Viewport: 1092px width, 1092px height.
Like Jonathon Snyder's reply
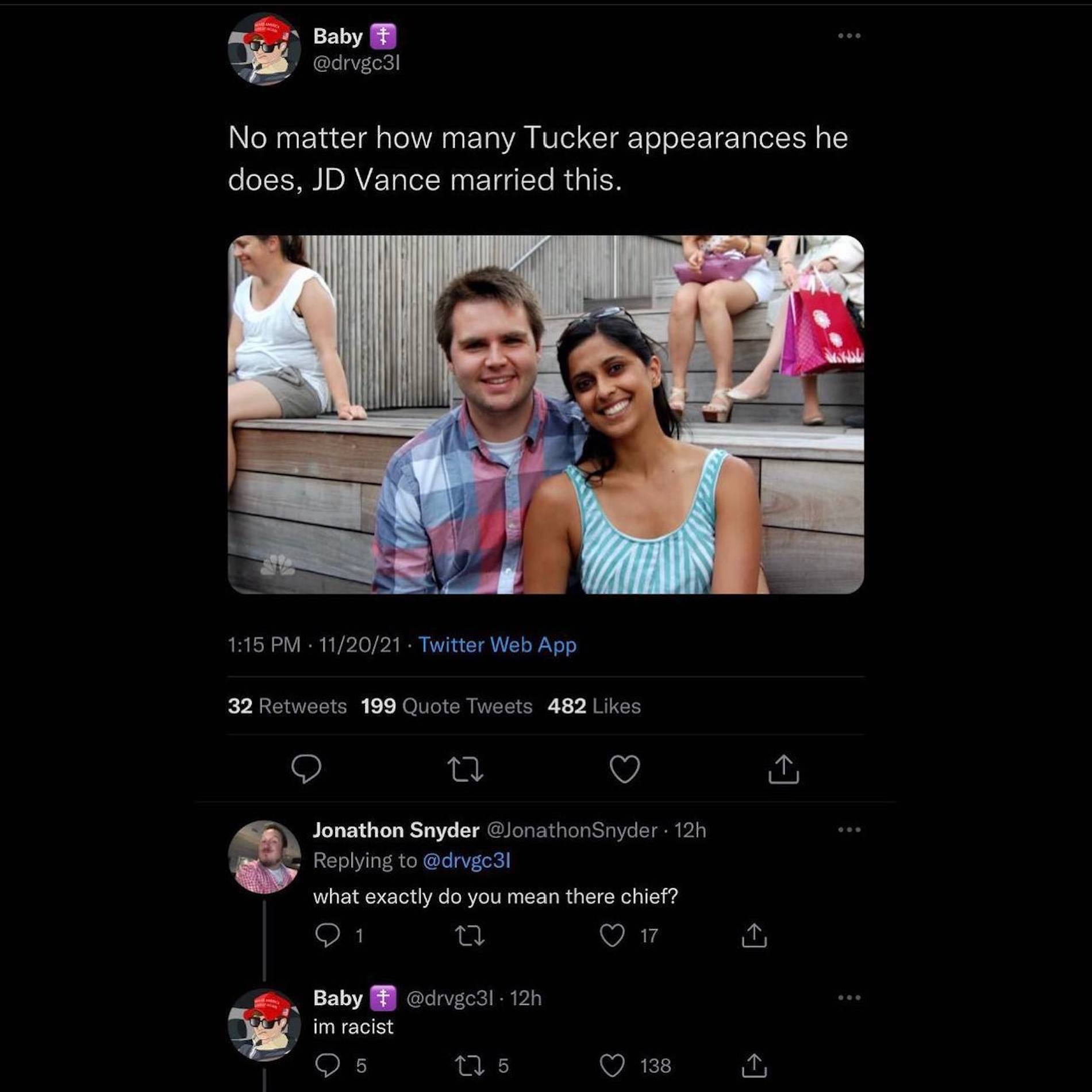pyautogui.click(x=612, y=936)
